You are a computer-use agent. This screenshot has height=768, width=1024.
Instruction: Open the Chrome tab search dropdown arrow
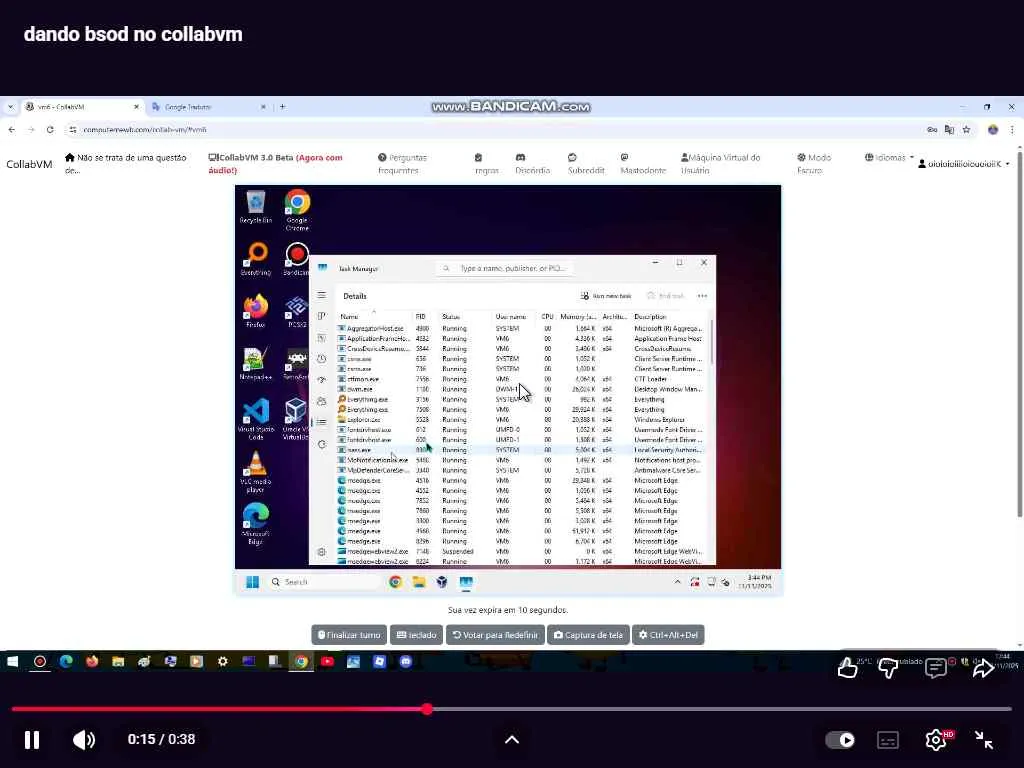tap(10, 106)
